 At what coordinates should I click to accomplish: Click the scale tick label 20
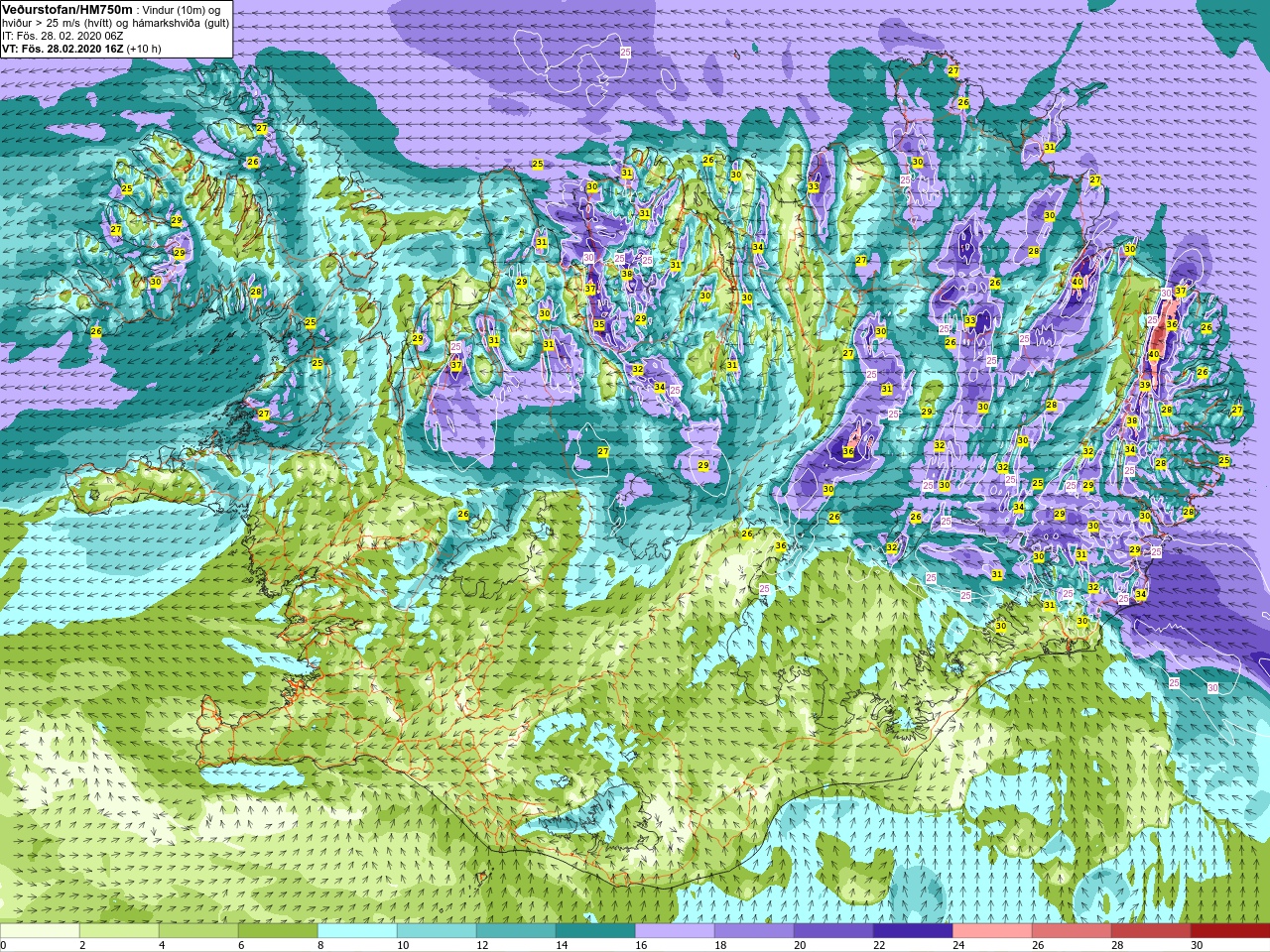[800, 946]
